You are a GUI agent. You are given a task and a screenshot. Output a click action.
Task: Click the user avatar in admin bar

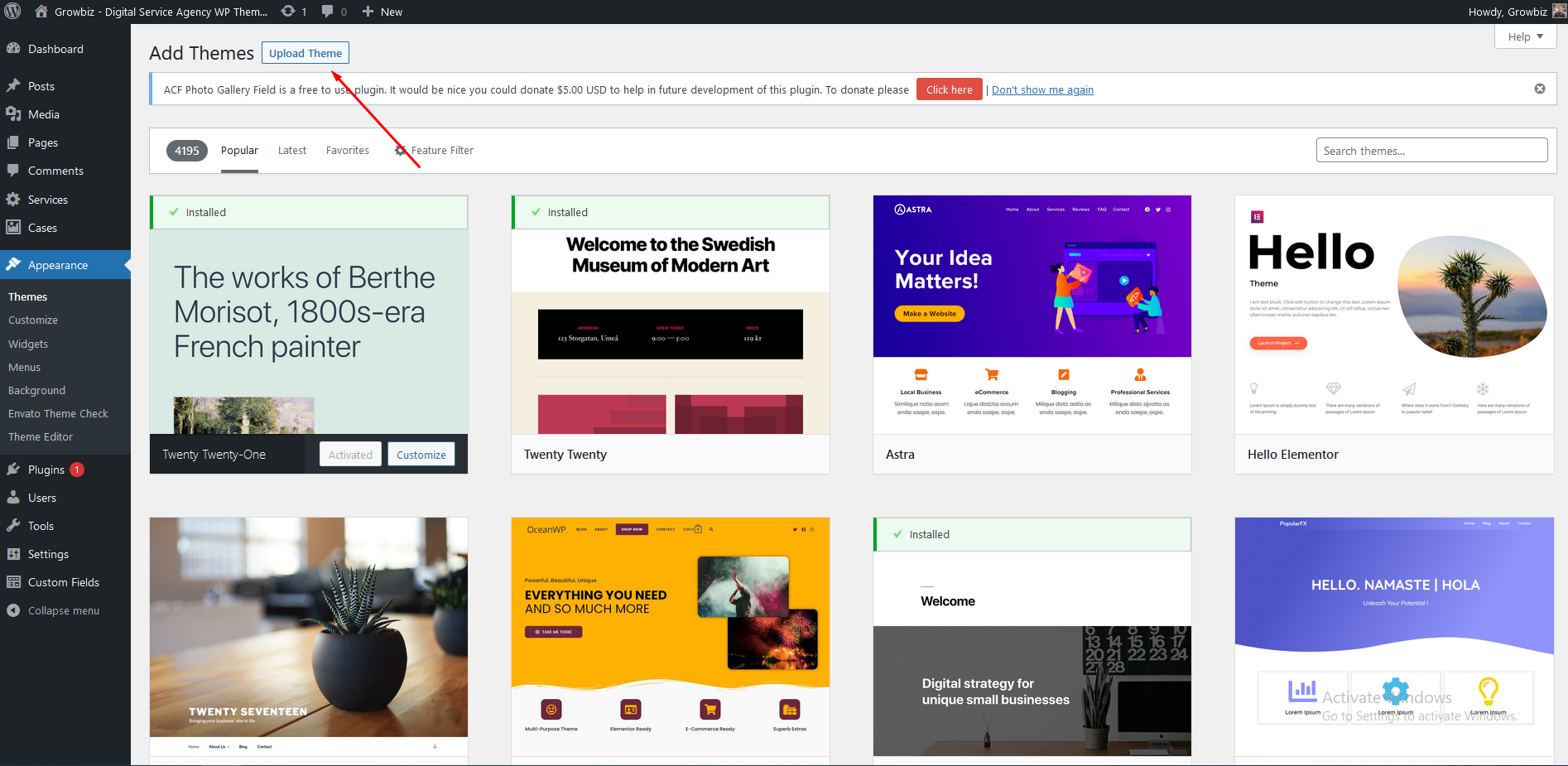pos(1559,12)
